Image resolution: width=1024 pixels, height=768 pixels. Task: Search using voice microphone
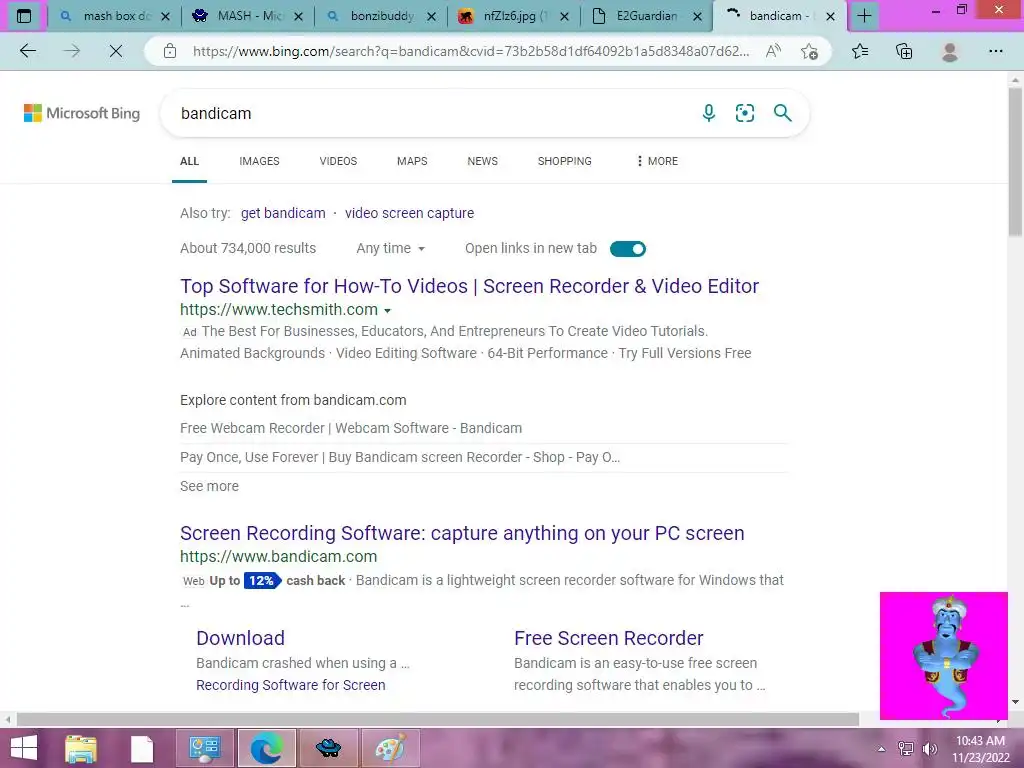(x=709, y=113)
